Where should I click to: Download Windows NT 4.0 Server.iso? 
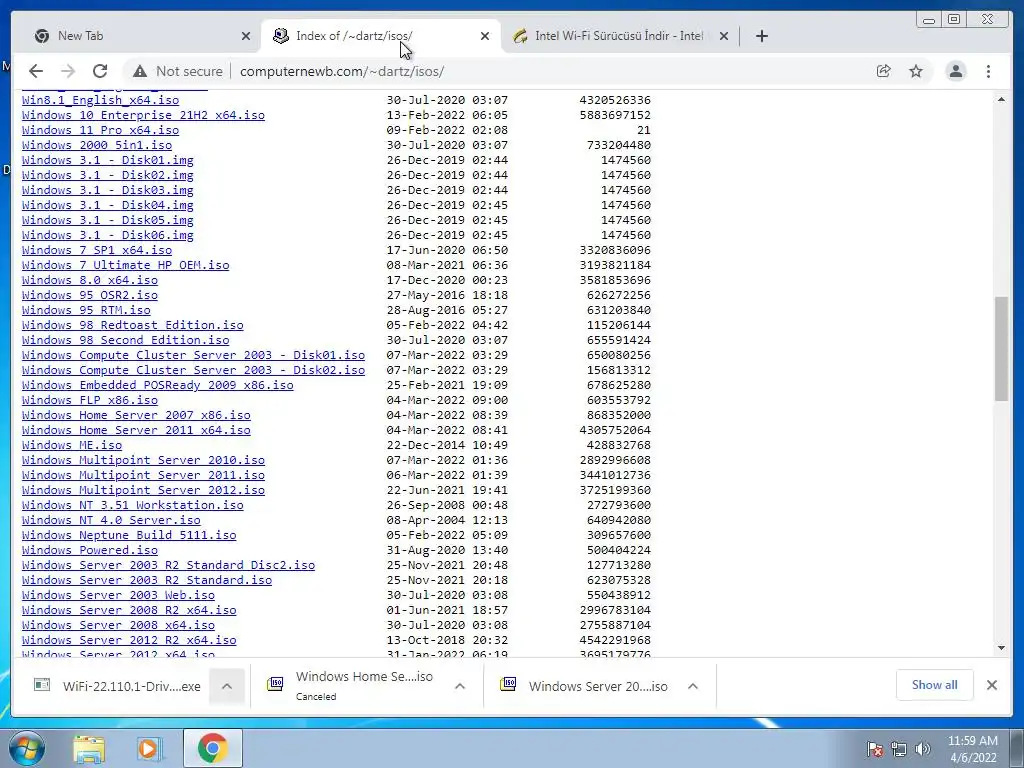[x=111, y=520]
